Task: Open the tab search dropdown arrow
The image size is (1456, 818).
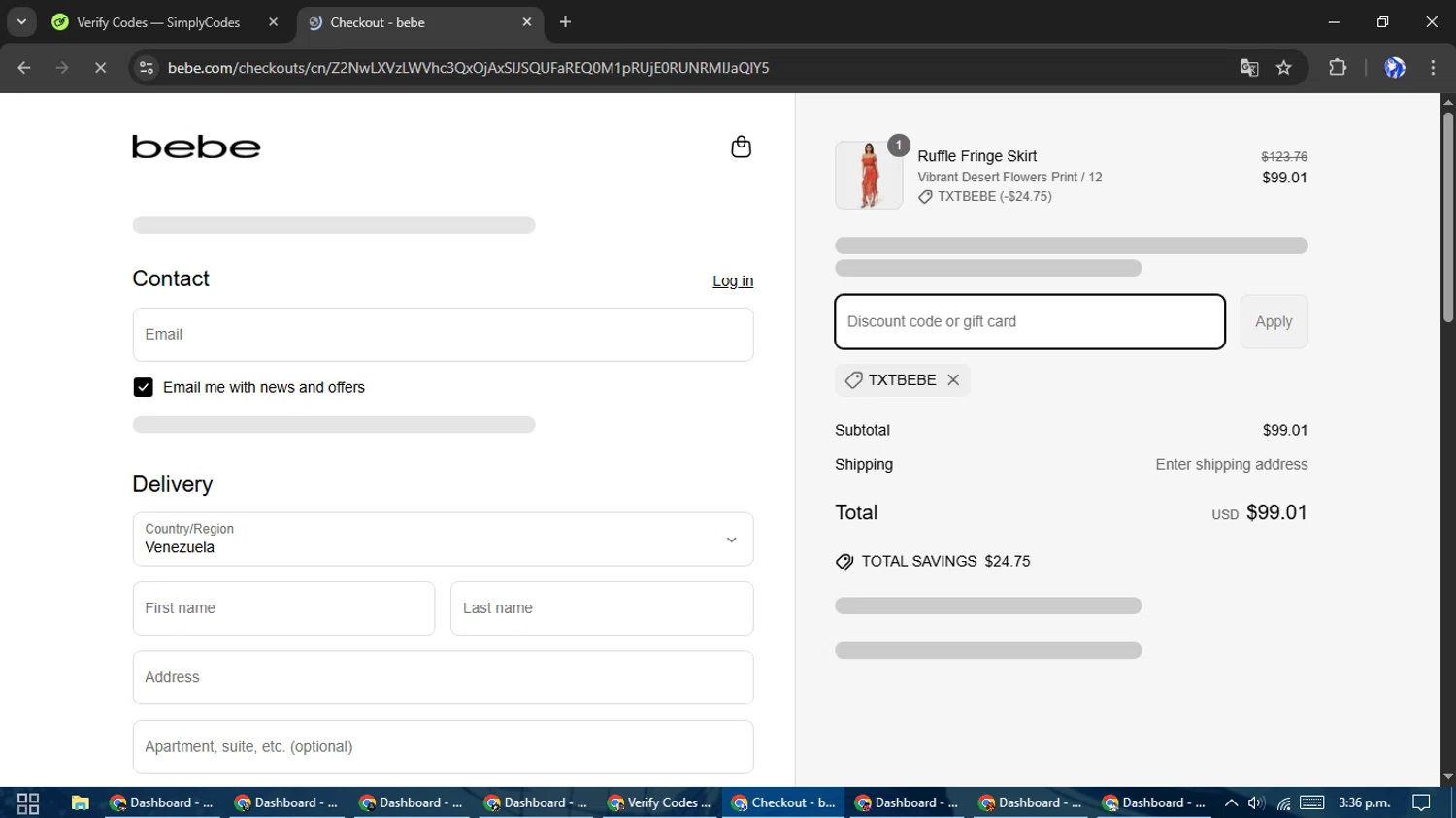Action: point(21,22)
